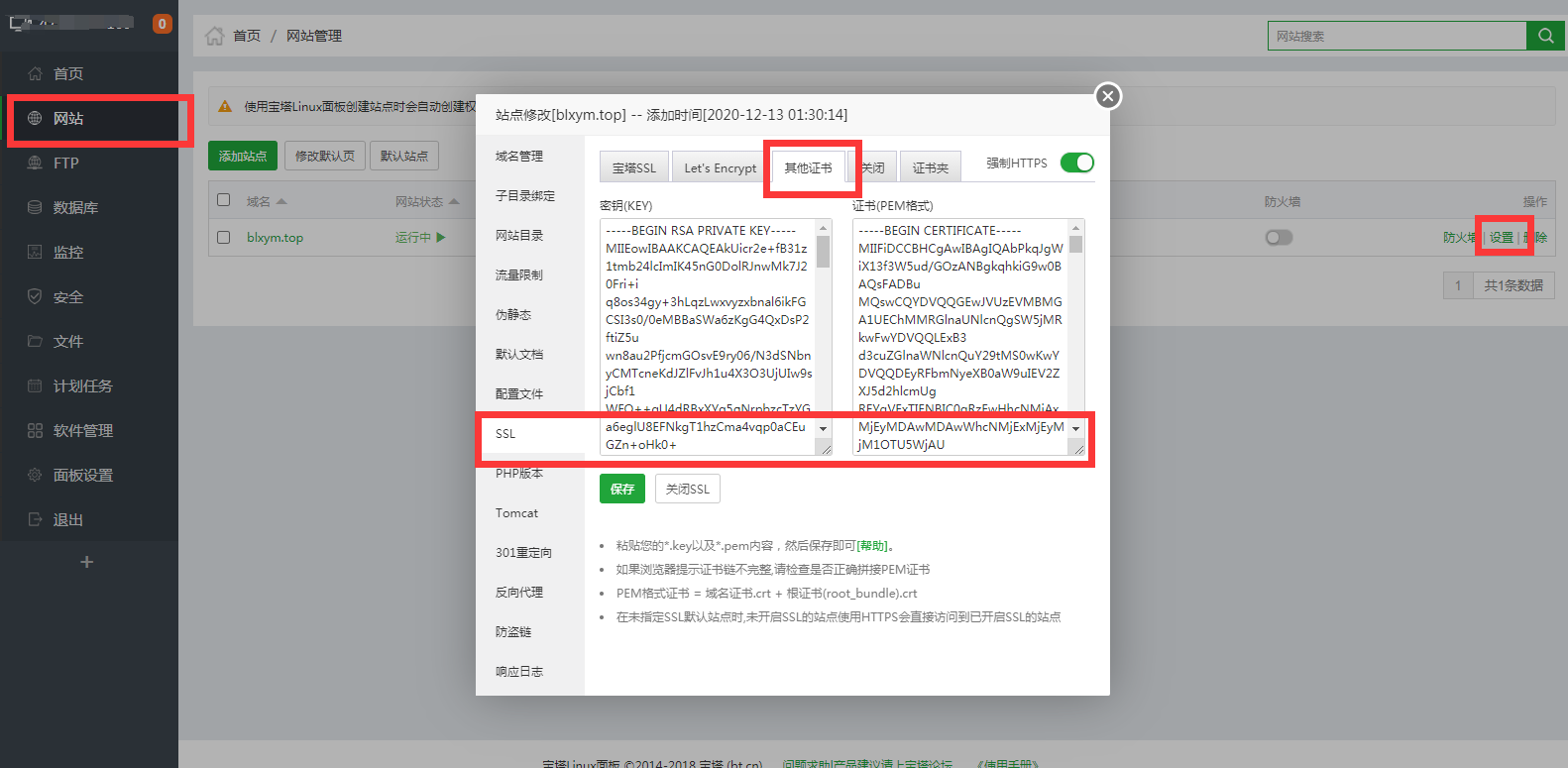The width and height of the screenshot is (1568, 768).
Task: Select SSL in dialog menu
Action: coord(530,433)
